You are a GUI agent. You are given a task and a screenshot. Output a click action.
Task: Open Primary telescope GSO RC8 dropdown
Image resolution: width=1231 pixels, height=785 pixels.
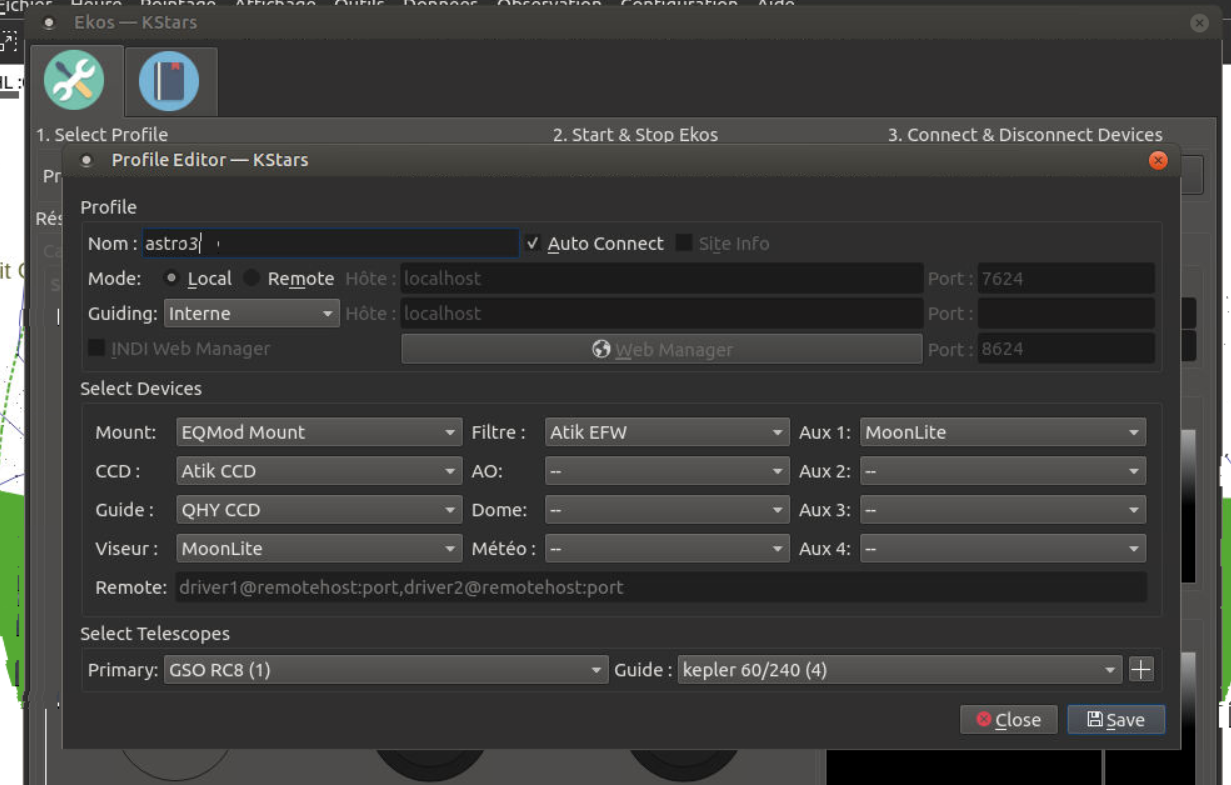[386, 670]
